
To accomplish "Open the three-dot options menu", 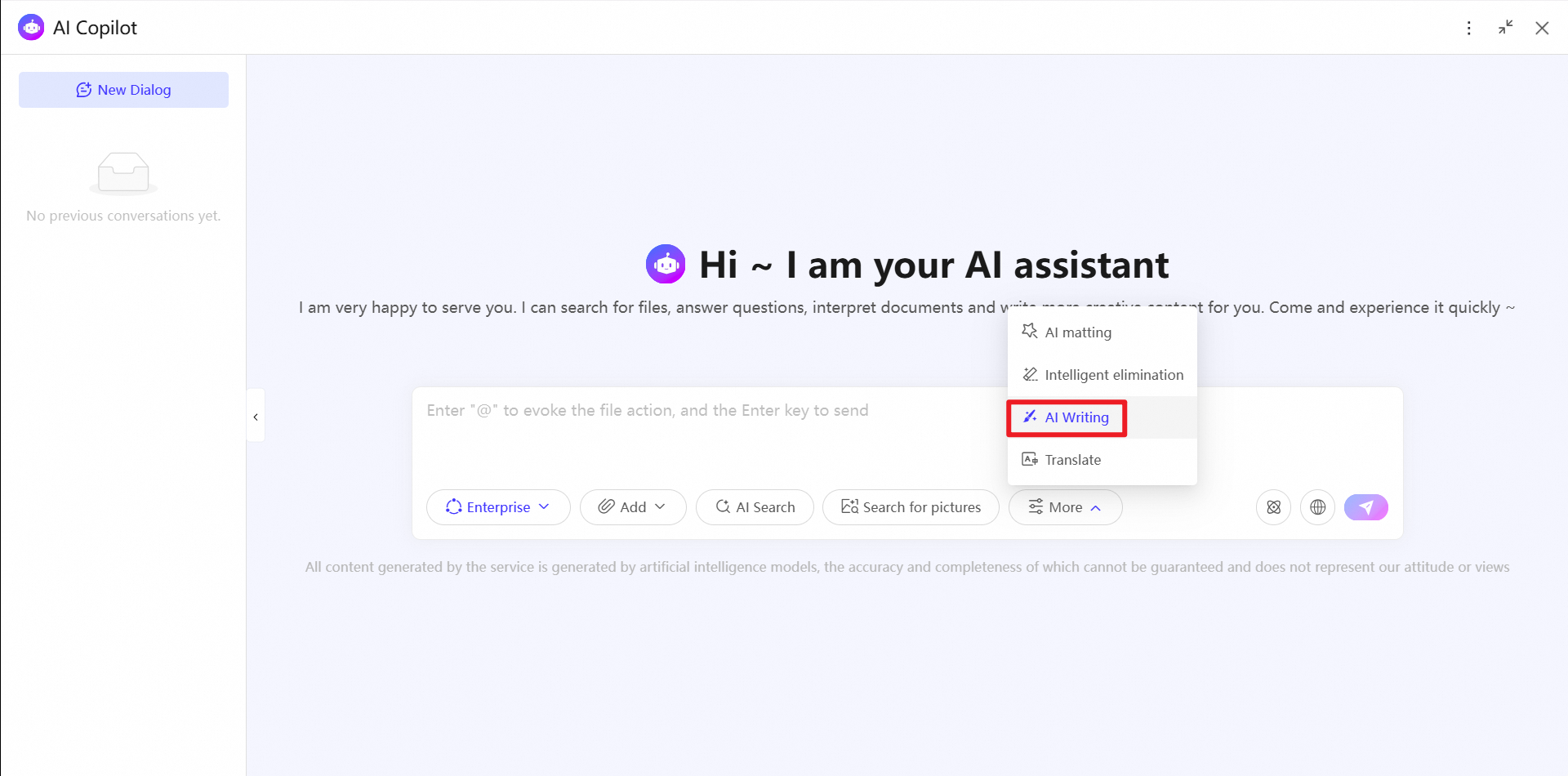I will pyautogui.click(x=1469, y=28).
